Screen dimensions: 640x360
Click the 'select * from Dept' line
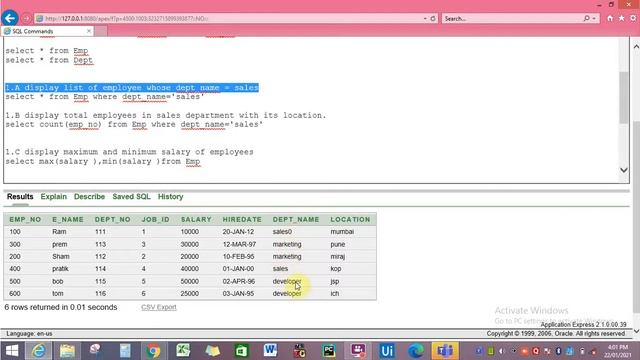[49, 60]
